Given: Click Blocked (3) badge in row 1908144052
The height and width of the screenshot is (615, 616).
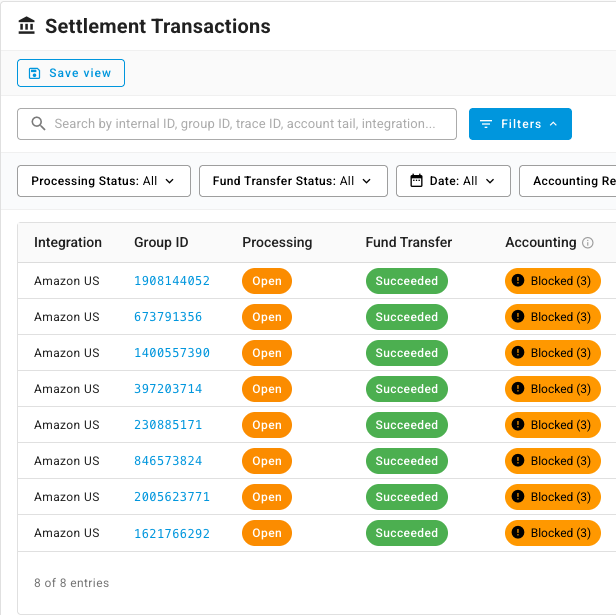Looking at the screenshot, I should (x=553, y=281).
